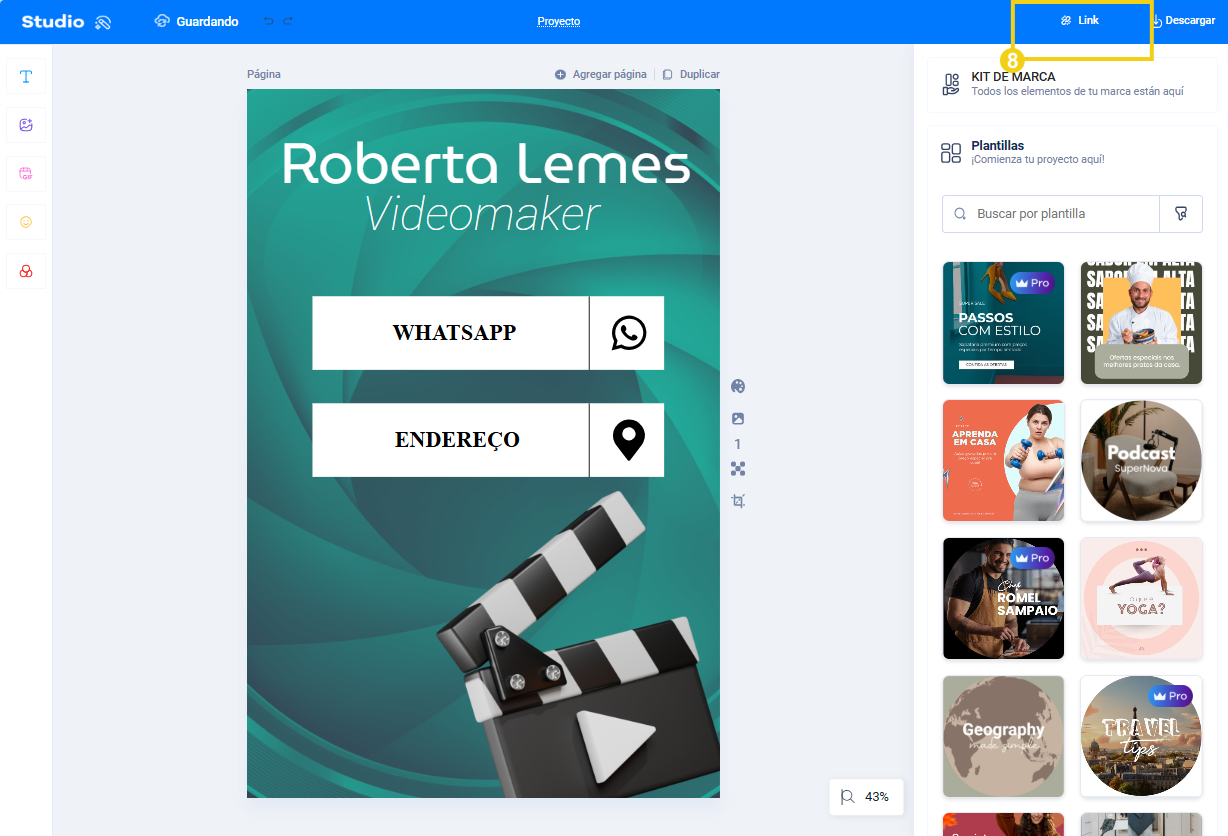Viewport: 1228px width, 836px height.
Task: Undo the last action
Action: (x=268, y=21)
